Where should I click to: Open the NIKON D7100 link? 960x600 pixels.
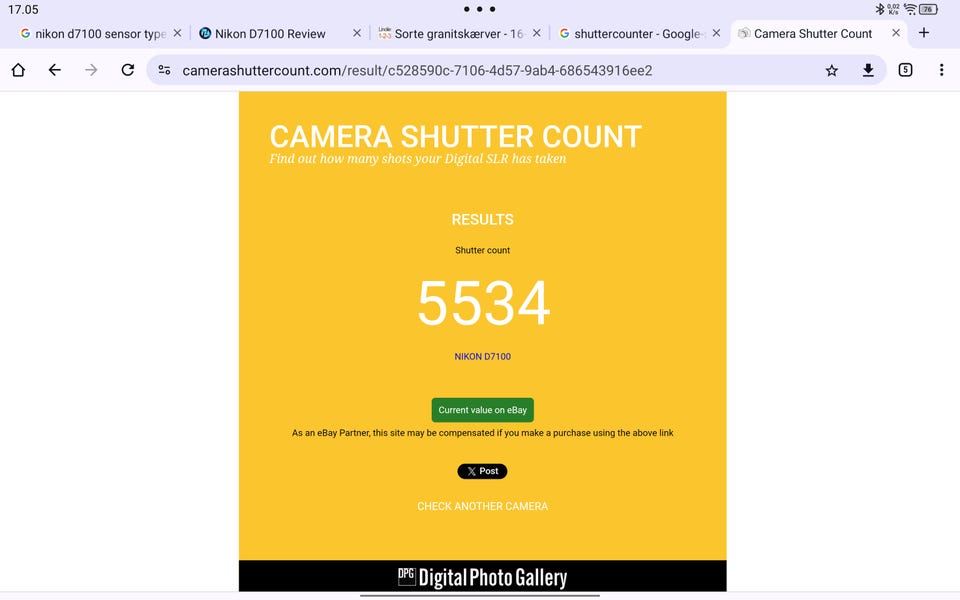click(482, 356)
